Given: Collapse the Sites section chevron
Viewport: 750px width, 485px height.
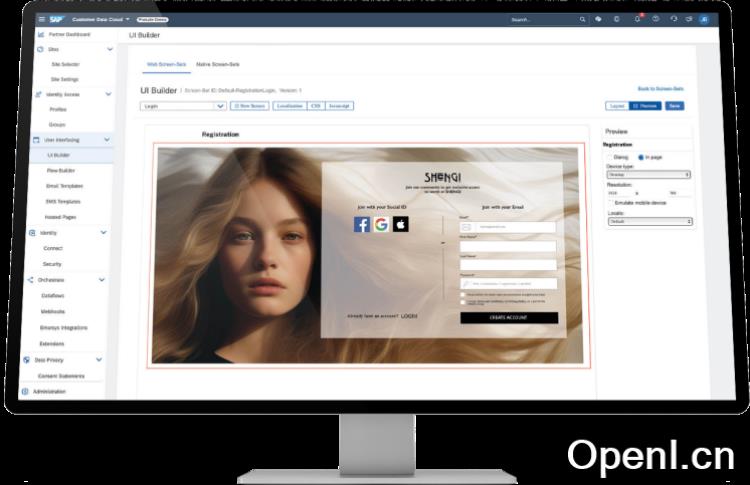Looking at the screenshot, I should coord(110,49).
